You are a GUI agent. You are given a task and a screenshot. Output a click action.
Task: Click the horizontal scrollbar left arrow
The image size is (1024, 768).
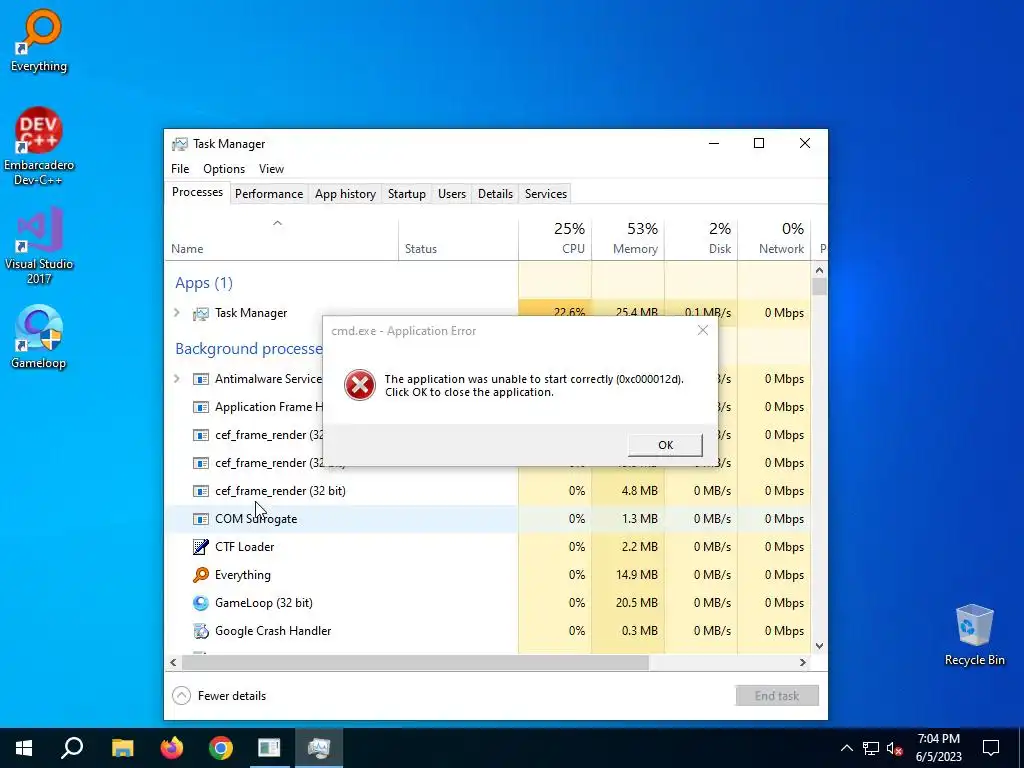pyautogui.click(x=173, y=662)
